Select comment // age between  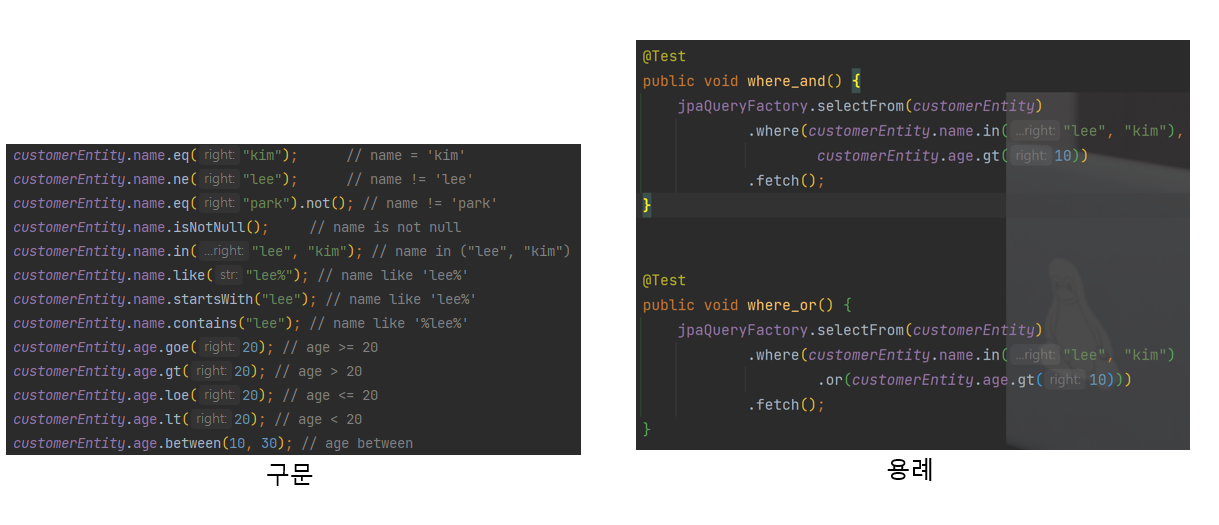tap(357, 443)
